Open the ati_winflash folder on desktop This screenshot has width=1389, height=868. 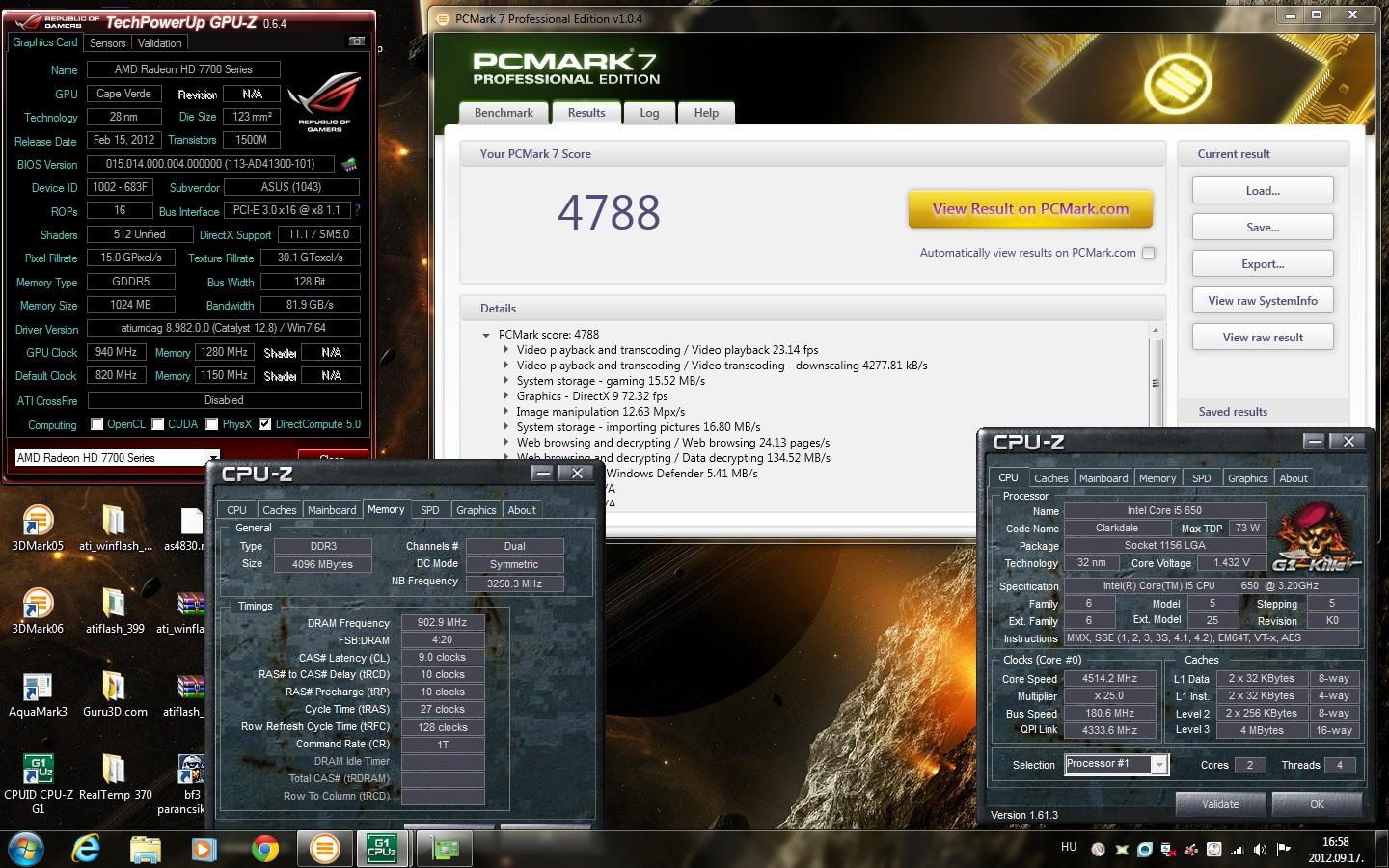pos(115,529)
